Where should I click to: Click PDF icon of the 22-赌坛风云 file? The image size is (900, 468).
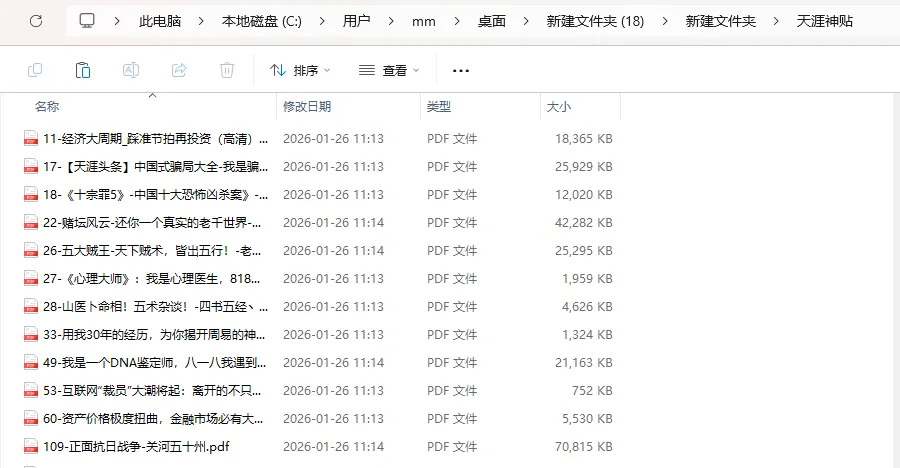click(x=30, y=222)
